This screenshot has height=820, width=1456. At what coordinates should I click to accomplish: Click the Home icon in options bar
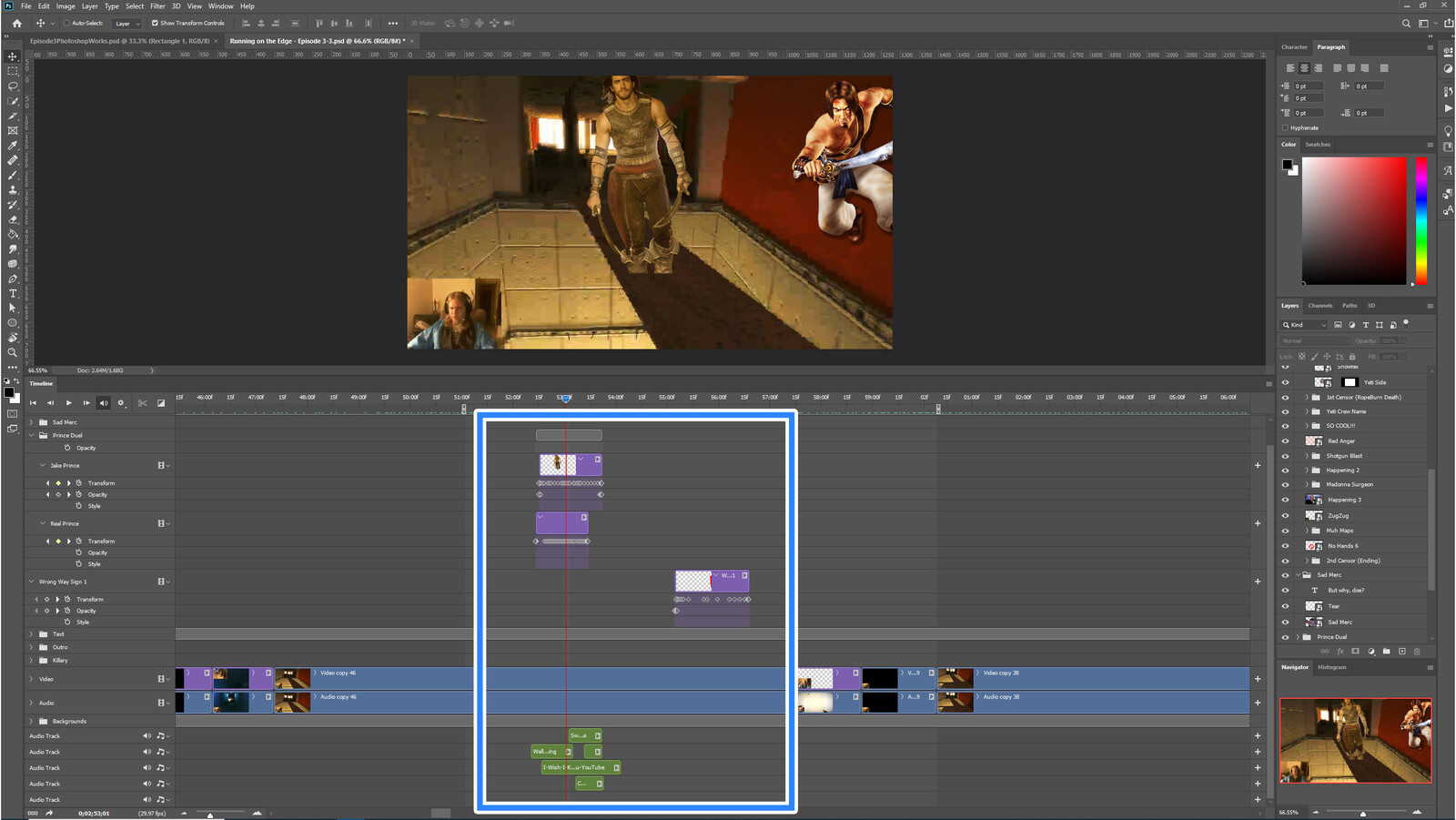[x=16, y=23]
